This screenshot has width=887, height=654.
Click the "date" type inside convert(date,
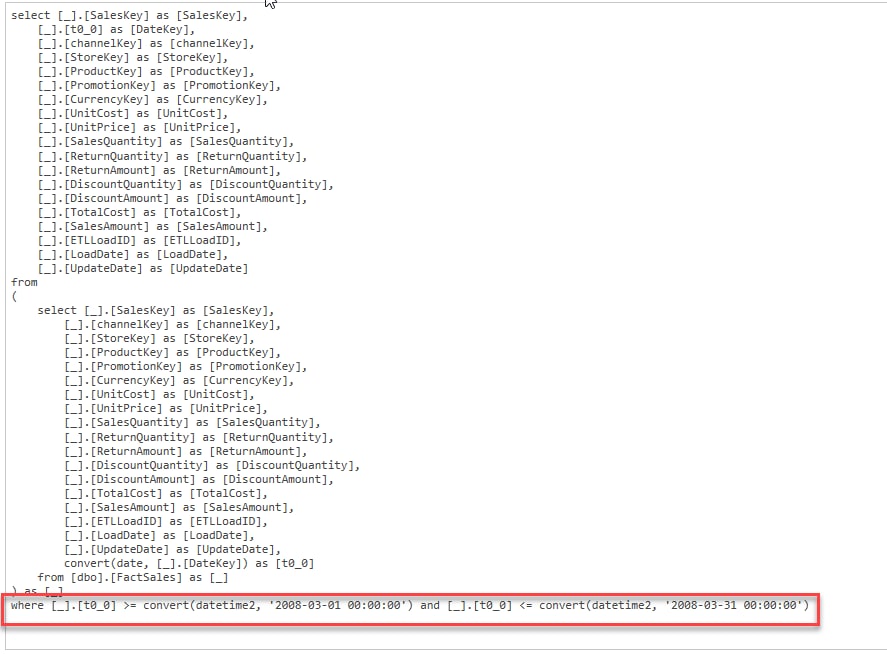[x=130, y=563]
